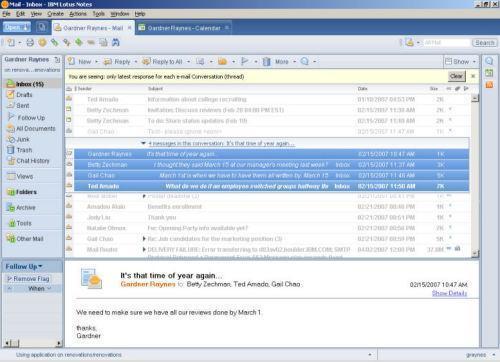This screenshot has width=500, height=362.
Task: Click the search mail input field
Action: pos(446,43)
